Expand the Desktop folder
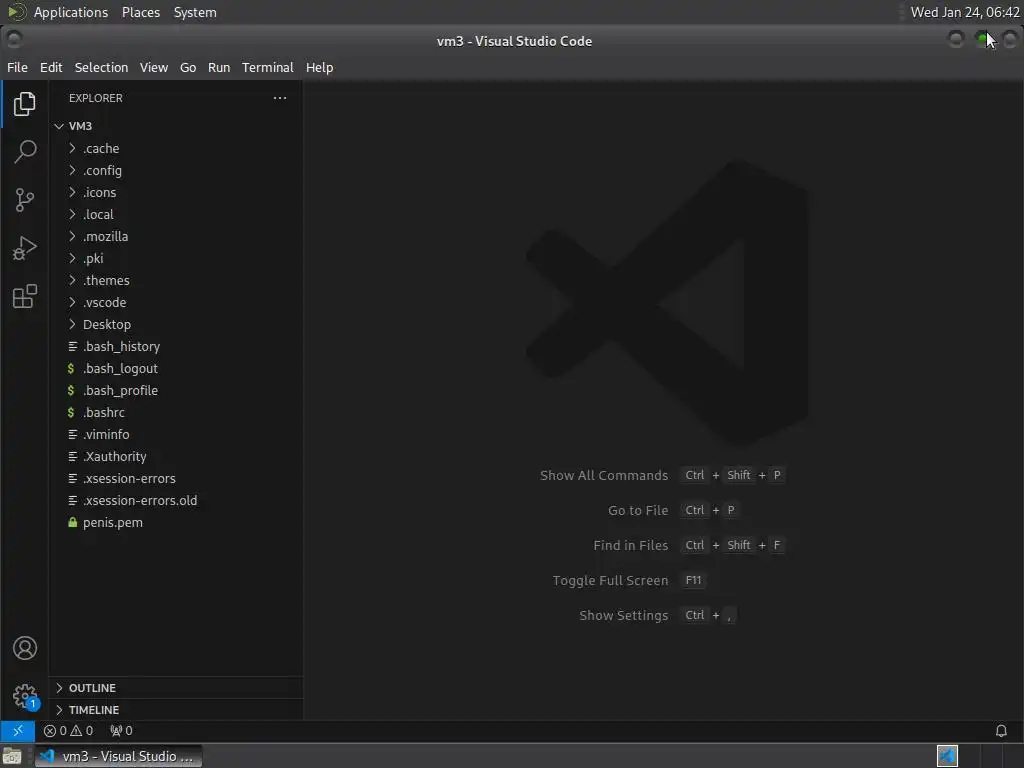 tap(175, 325)
